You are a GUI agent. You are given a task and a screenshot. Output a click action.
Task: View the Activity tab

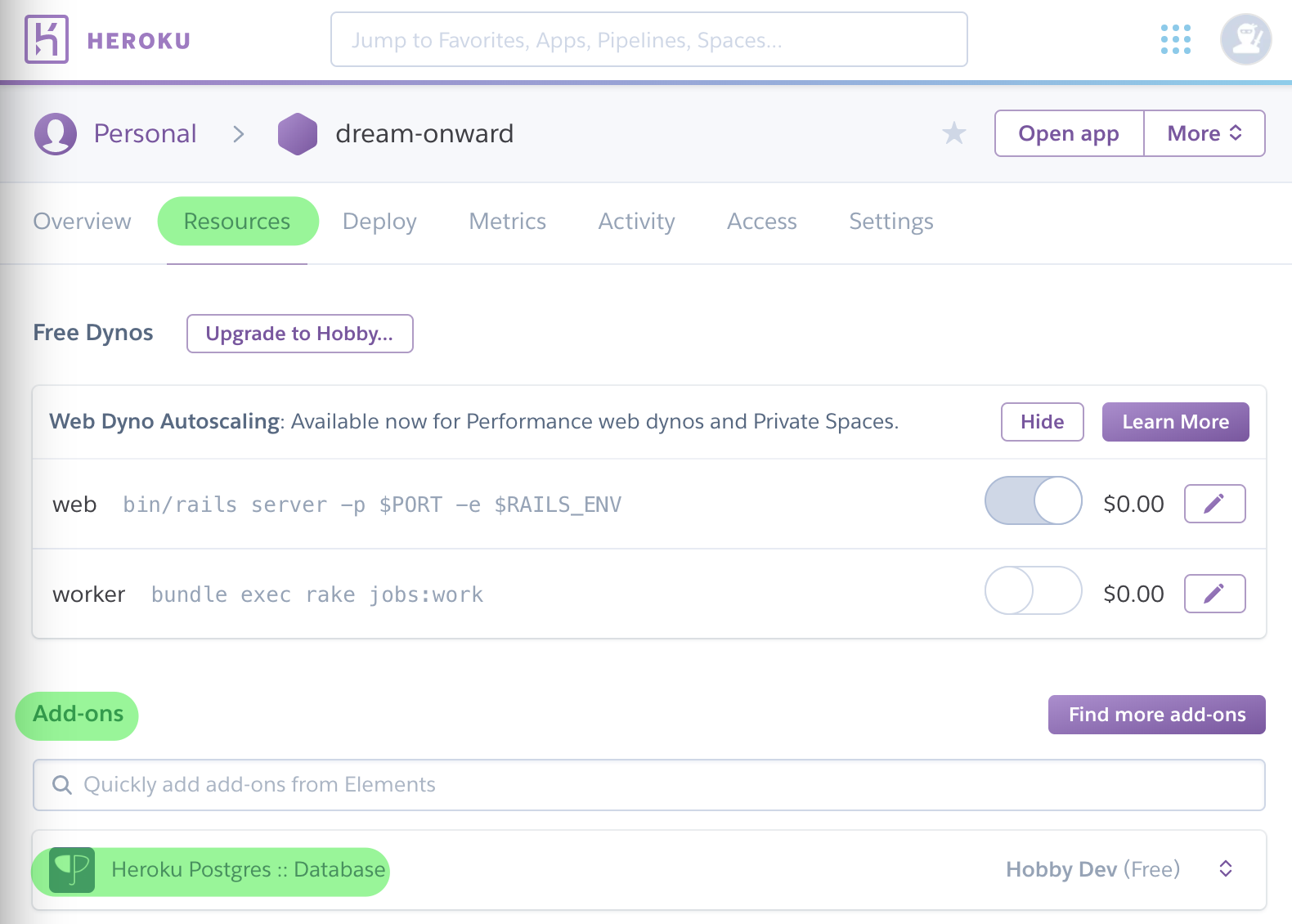[636, 222]
